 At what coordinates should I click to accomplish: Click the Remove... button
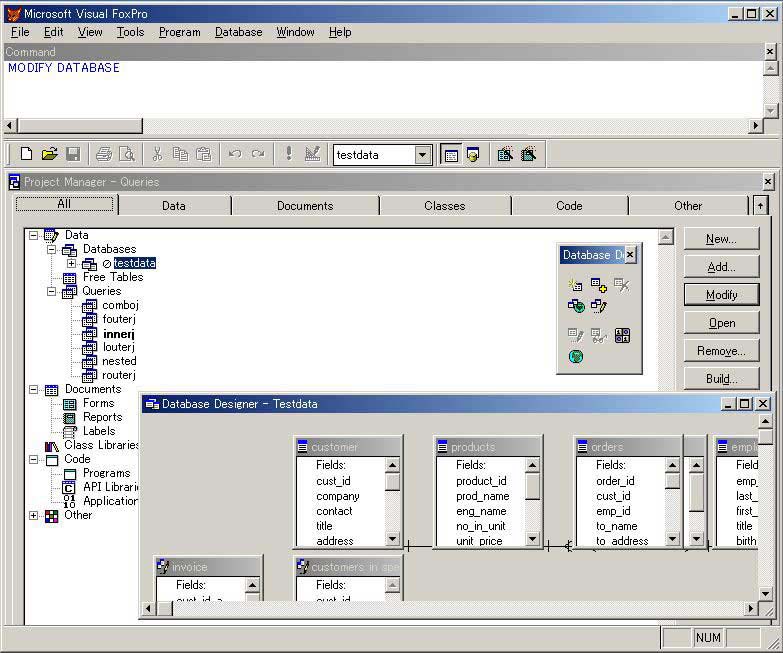(721, 351)
